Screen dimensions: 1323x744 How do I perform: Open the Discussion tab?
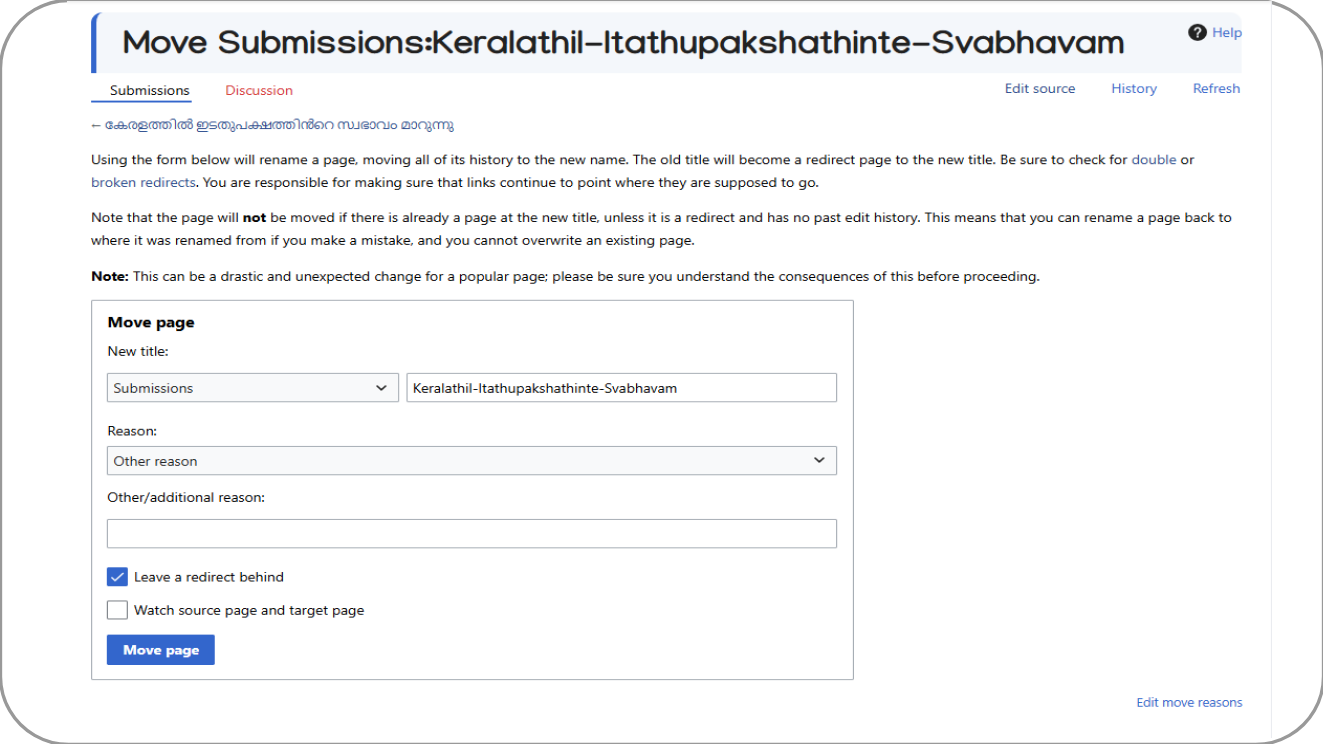coord(259,90)
